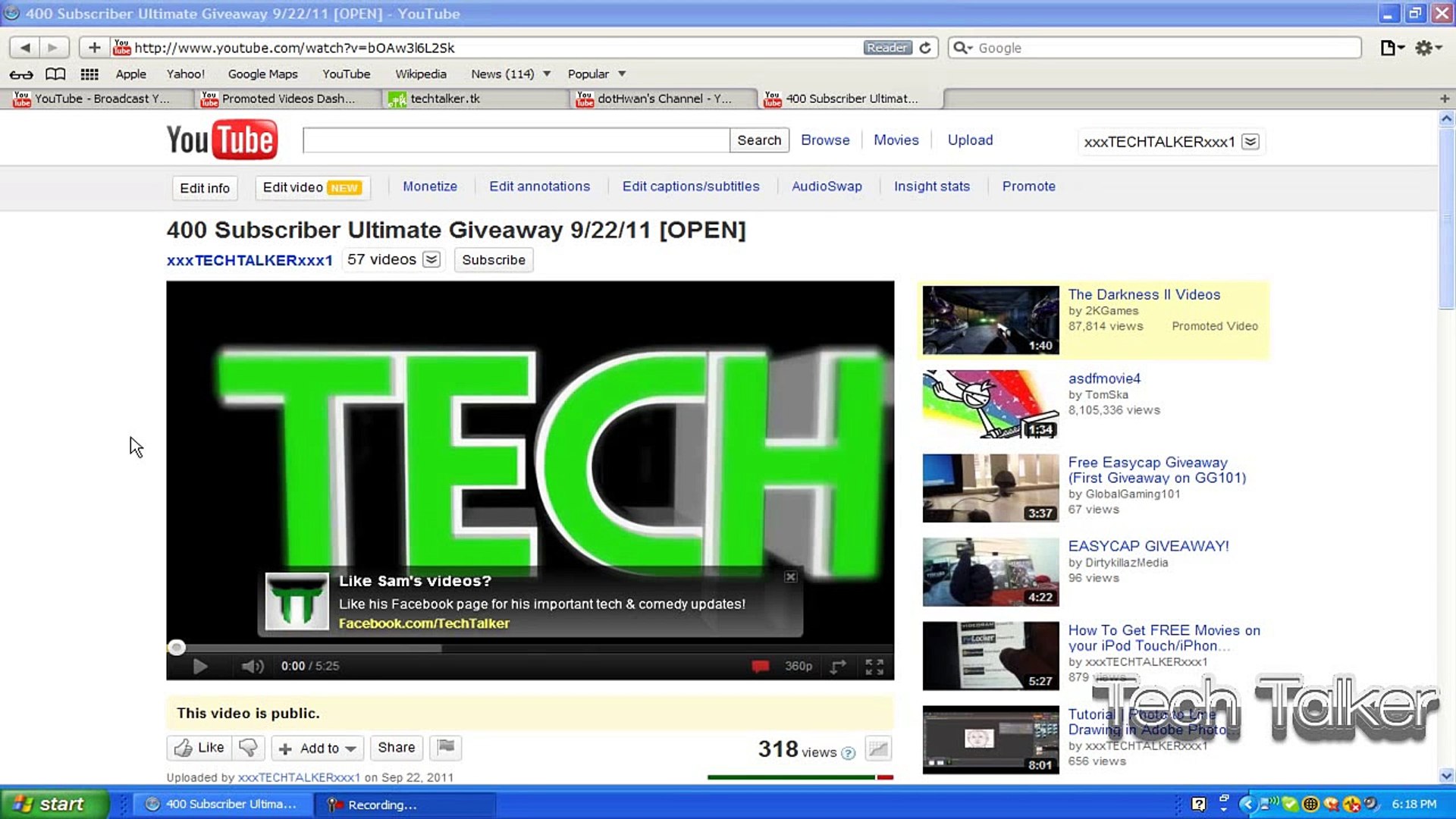Mute the video volume speaker icon
Screen dimensions: 1456x819
(252, 666)
